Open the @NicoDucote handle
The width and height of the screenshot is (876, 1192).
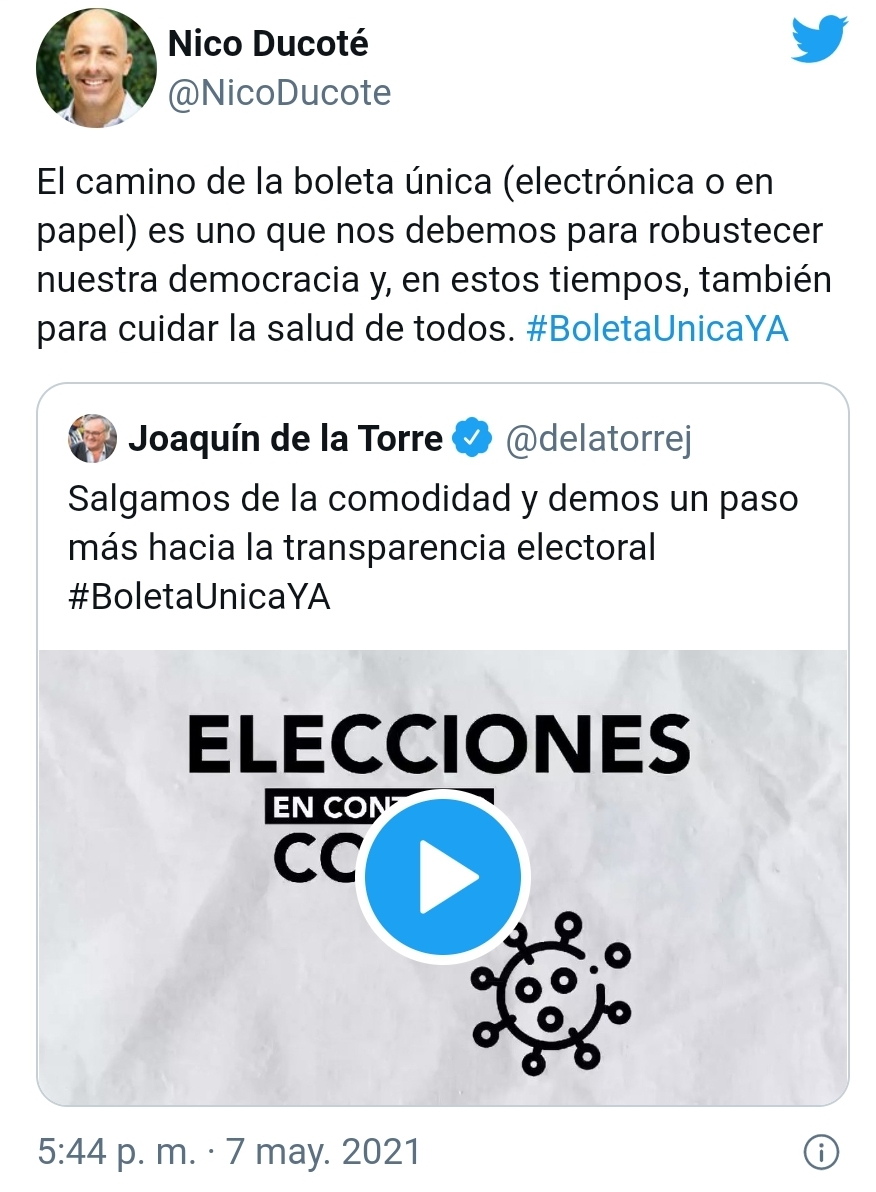tap(279, 94)
